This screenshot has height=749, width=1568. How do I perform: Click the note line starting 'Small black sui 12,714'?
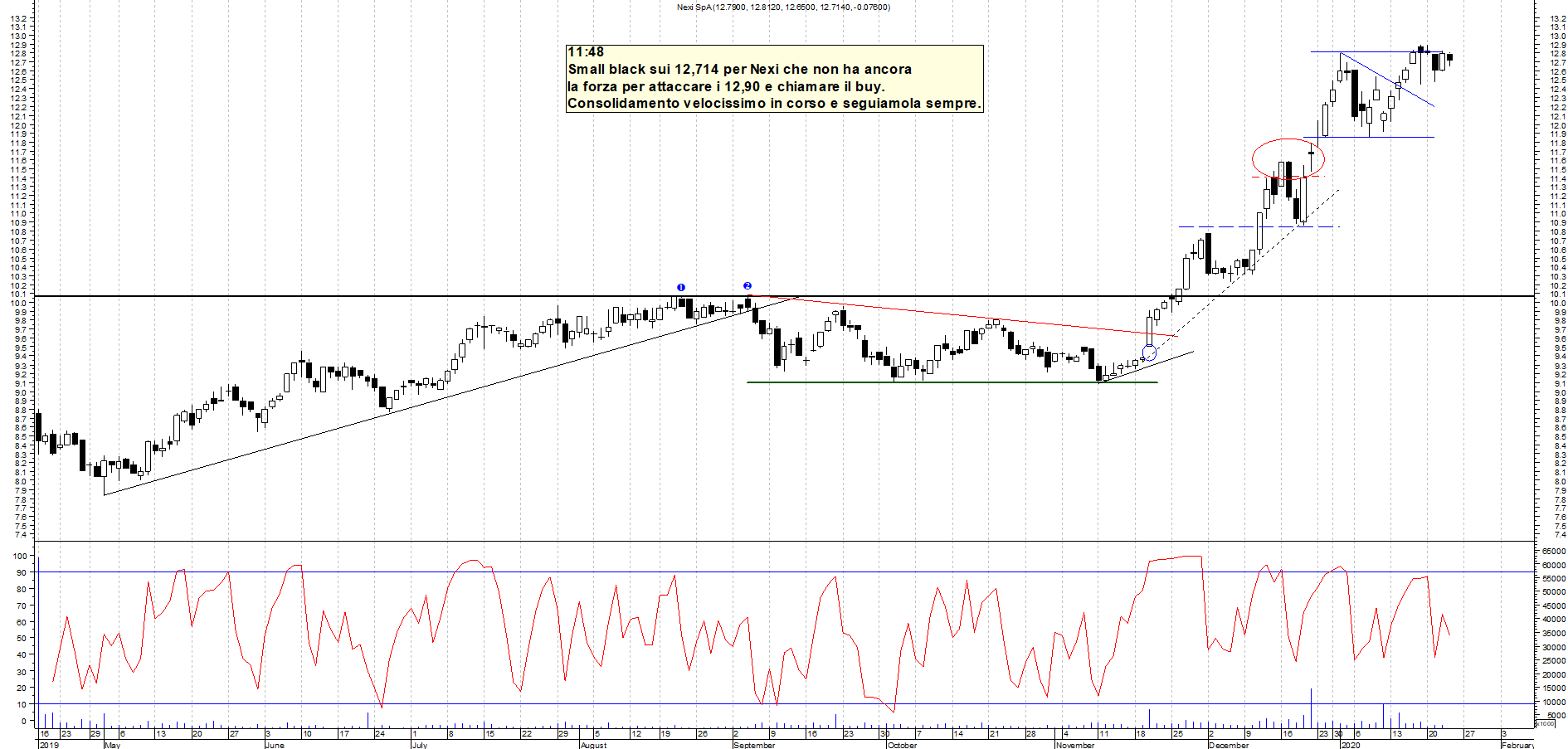click(x=740, y=70)
